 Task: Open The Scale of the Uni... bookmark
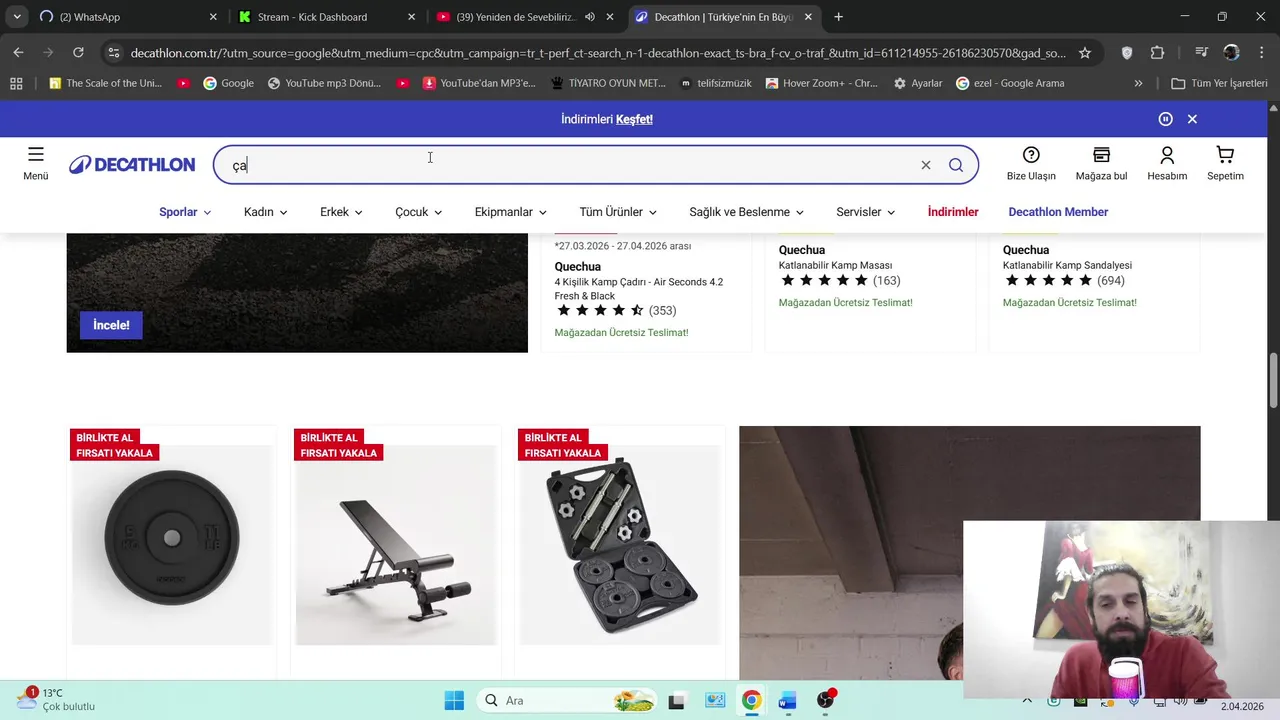click(105, 83)
